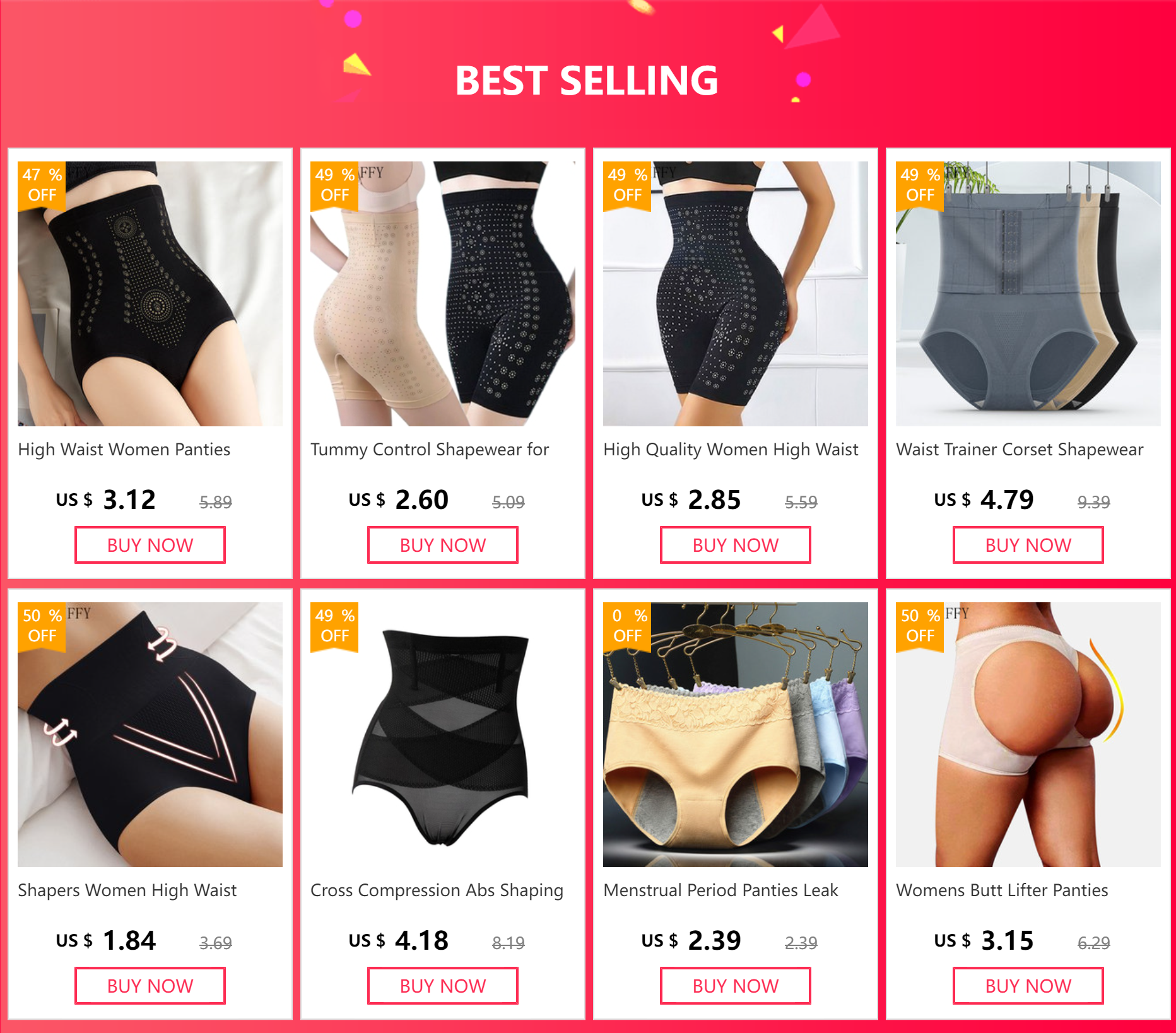Open the High Waist Women Panties product image
The height and width of the screenshot is (1033, 1176).
tap(150, 294)
